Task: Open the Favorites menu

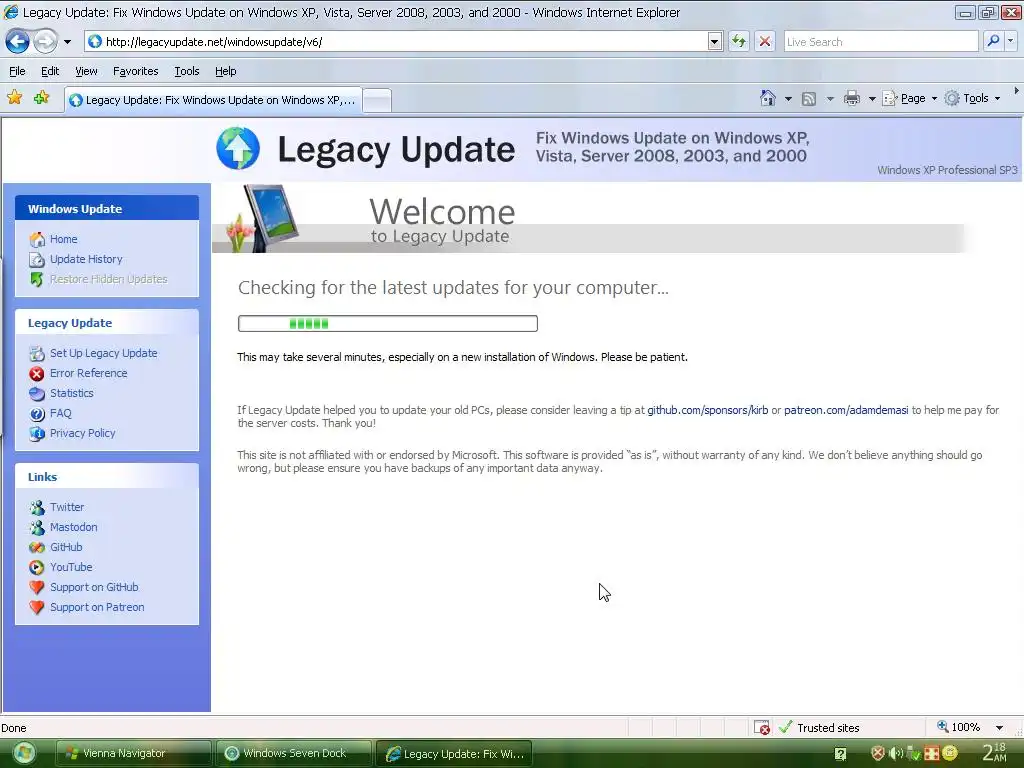Action: [x=135, y=71]
